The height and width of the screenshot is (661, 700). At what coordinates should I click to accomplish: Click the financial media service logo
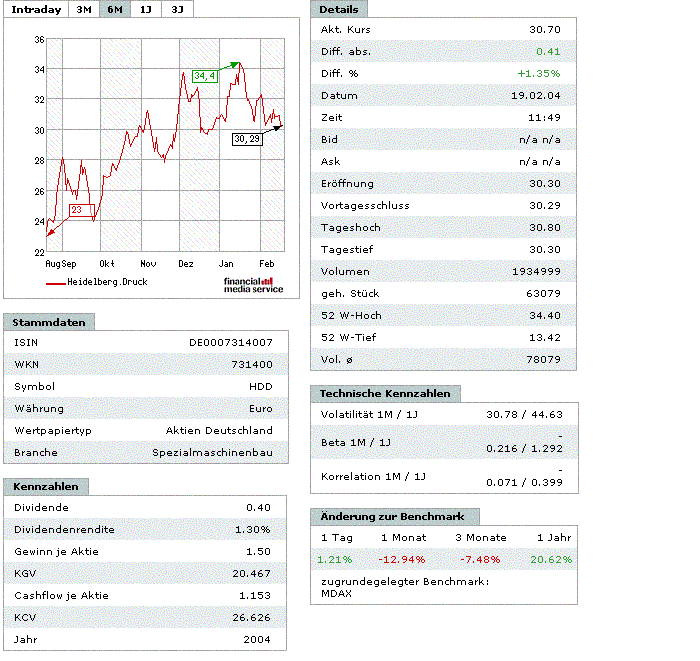pyautogui.click(x=253, y=285)
